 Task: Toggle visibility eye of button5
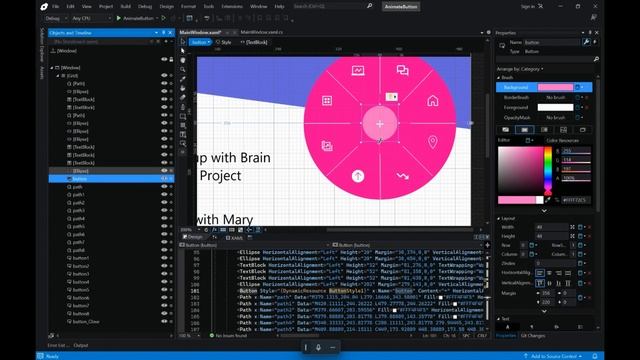(164, 290)
